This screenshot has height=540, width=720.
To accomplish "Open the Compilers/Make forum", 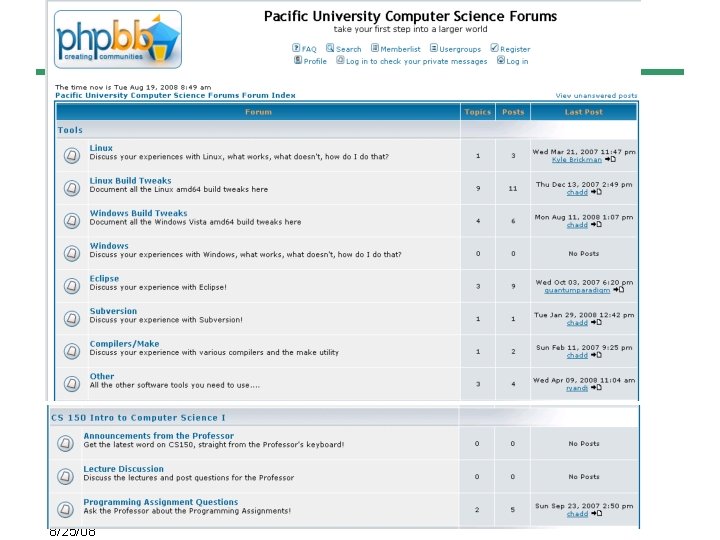I will point(124,343).
